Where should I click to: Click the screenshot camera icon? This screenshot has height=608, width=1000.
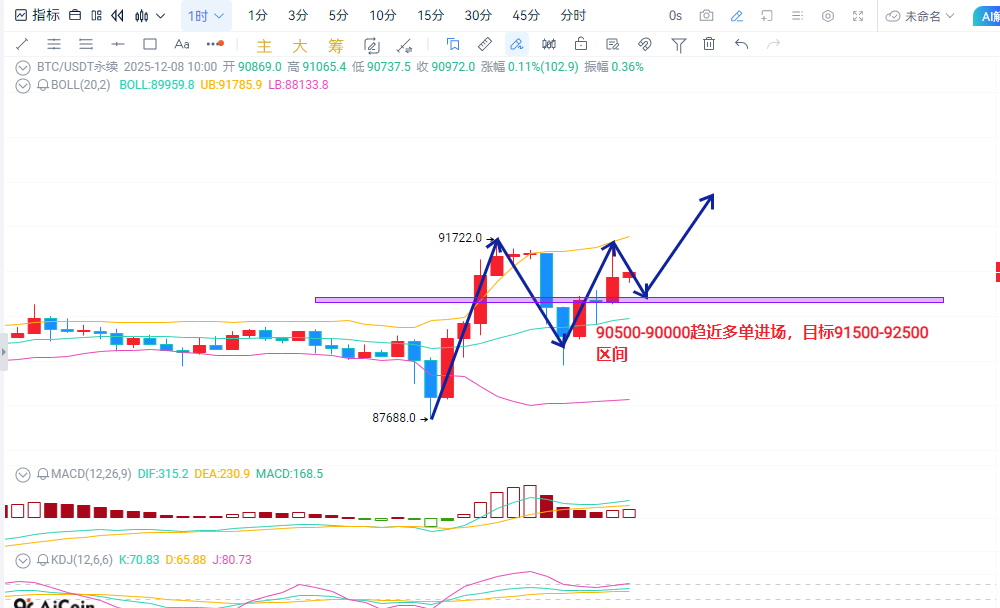[707, 15]
